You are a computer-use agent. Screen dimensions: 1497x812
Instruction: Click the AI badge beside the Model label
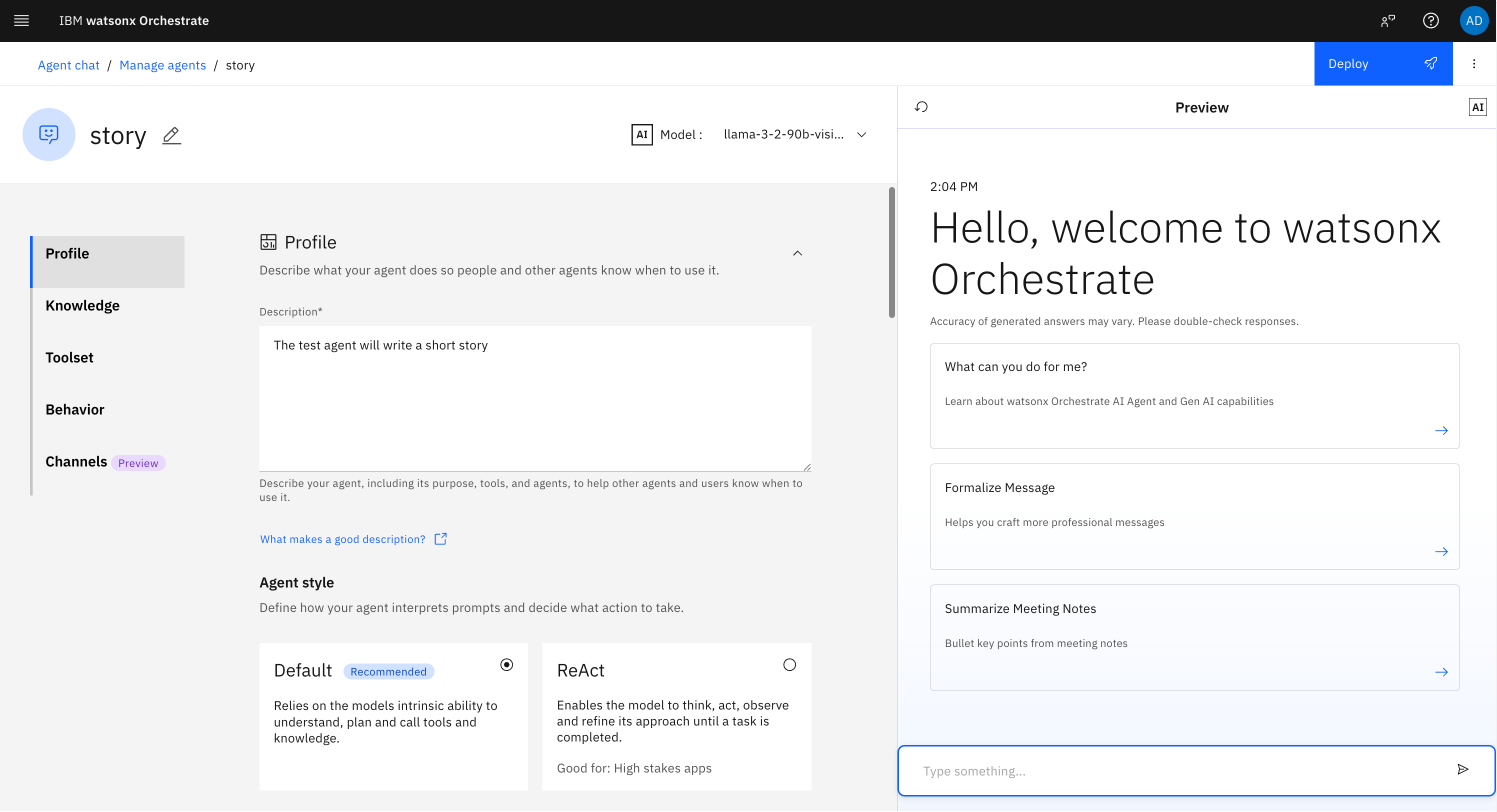(x=642, y=134)
